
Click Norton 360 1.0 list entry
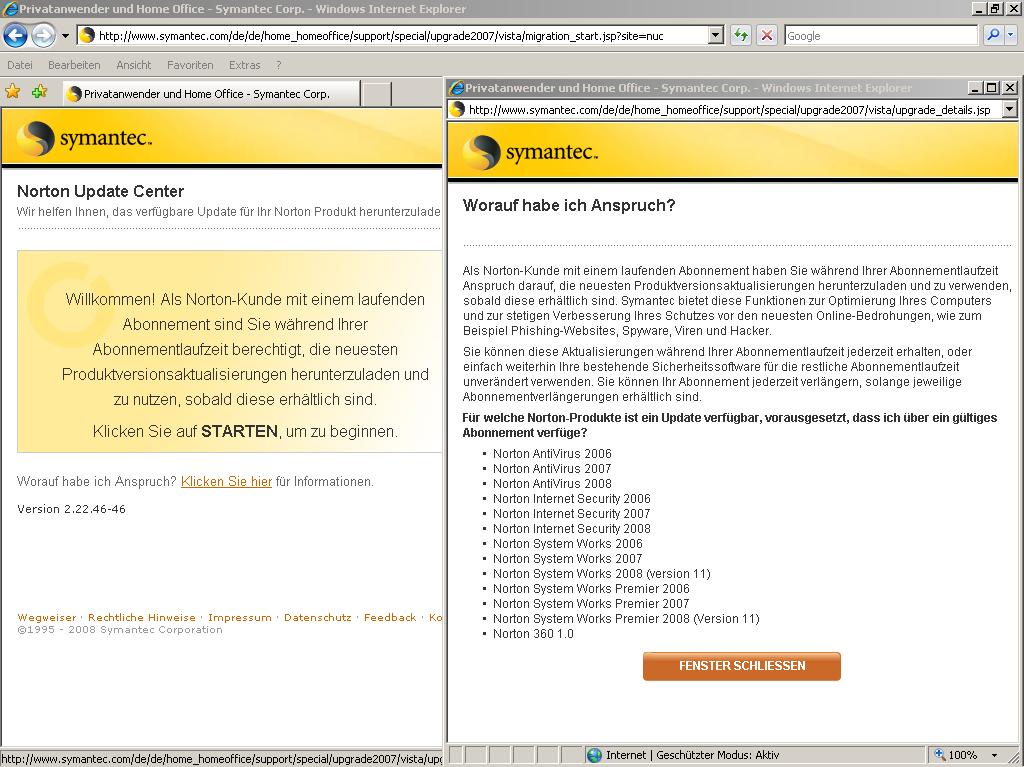(533, 634)
